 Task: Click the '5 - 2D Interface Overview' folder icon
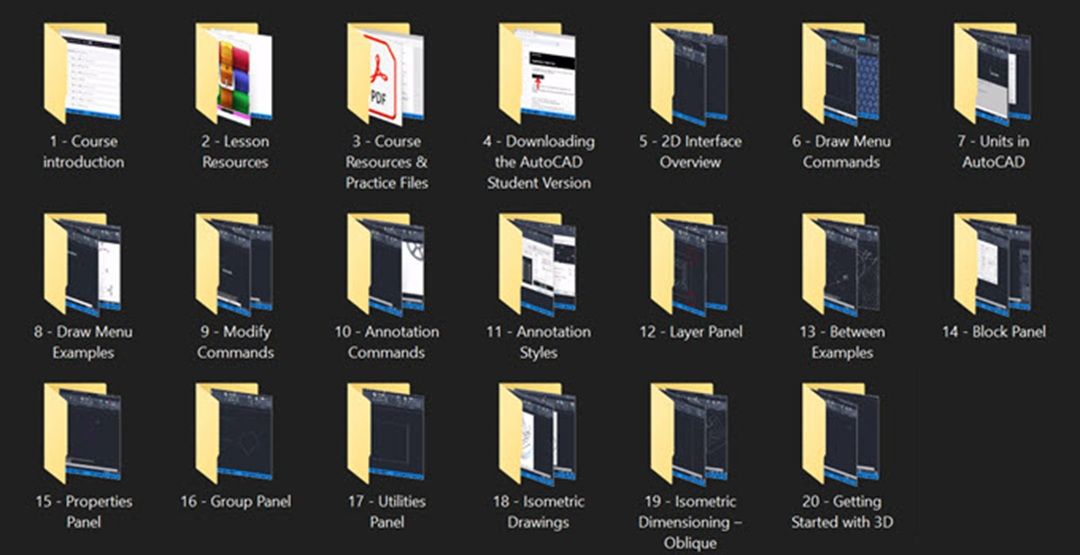point(689,74)
